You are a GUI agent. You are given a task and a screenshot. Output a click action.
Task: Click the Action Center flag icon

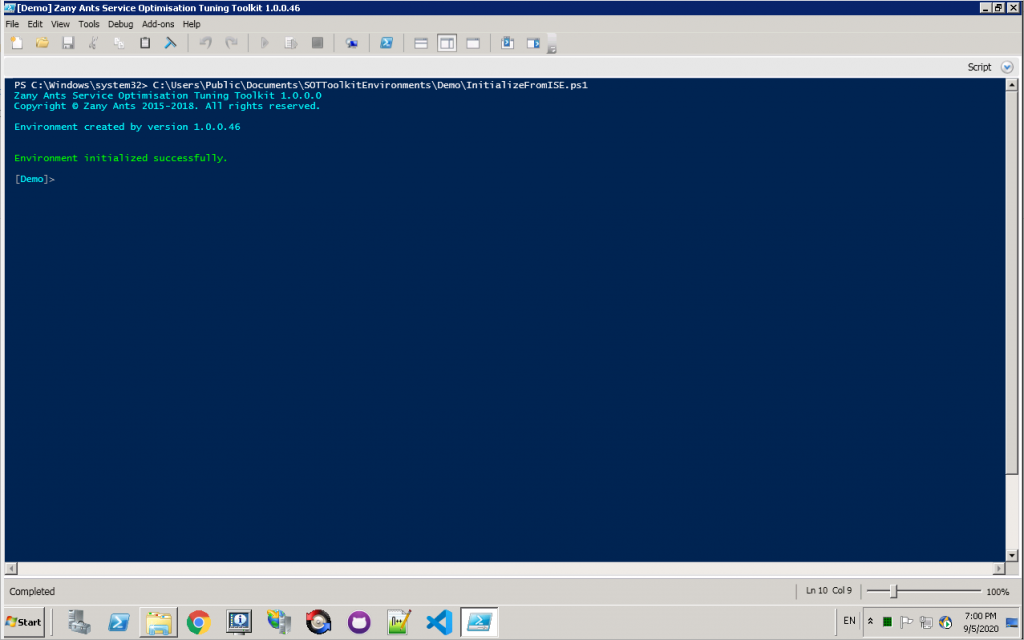(x=906, y=622)
